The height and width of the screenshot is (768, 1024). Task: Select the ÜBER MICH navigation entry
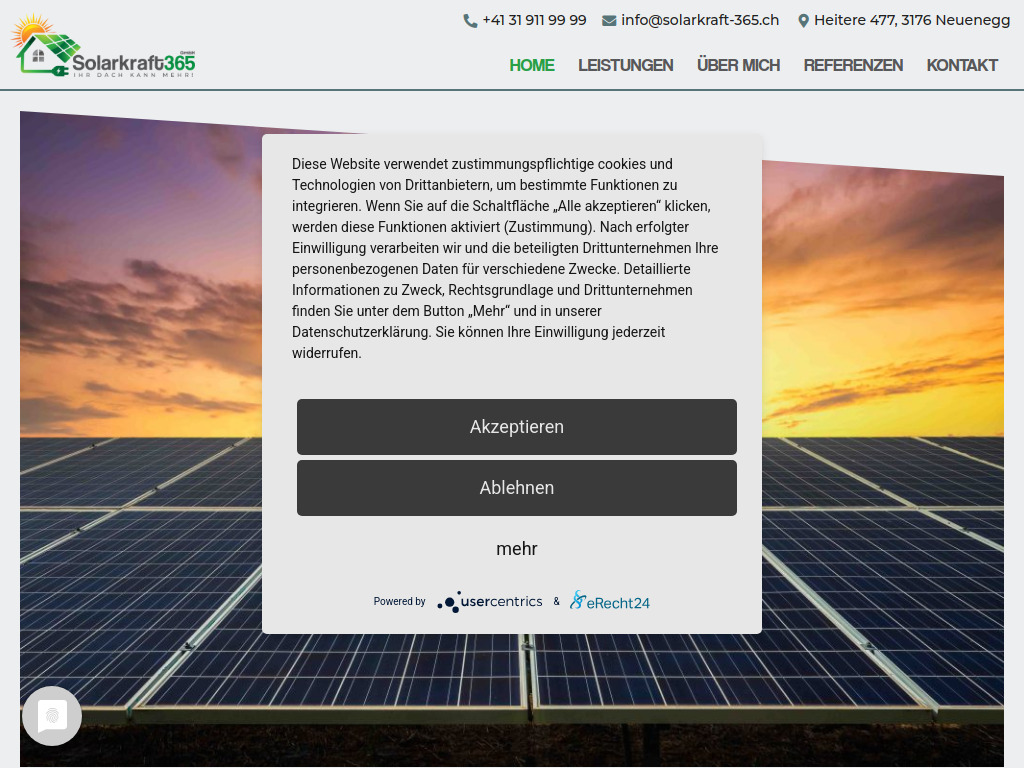click(x=738, y=65)
